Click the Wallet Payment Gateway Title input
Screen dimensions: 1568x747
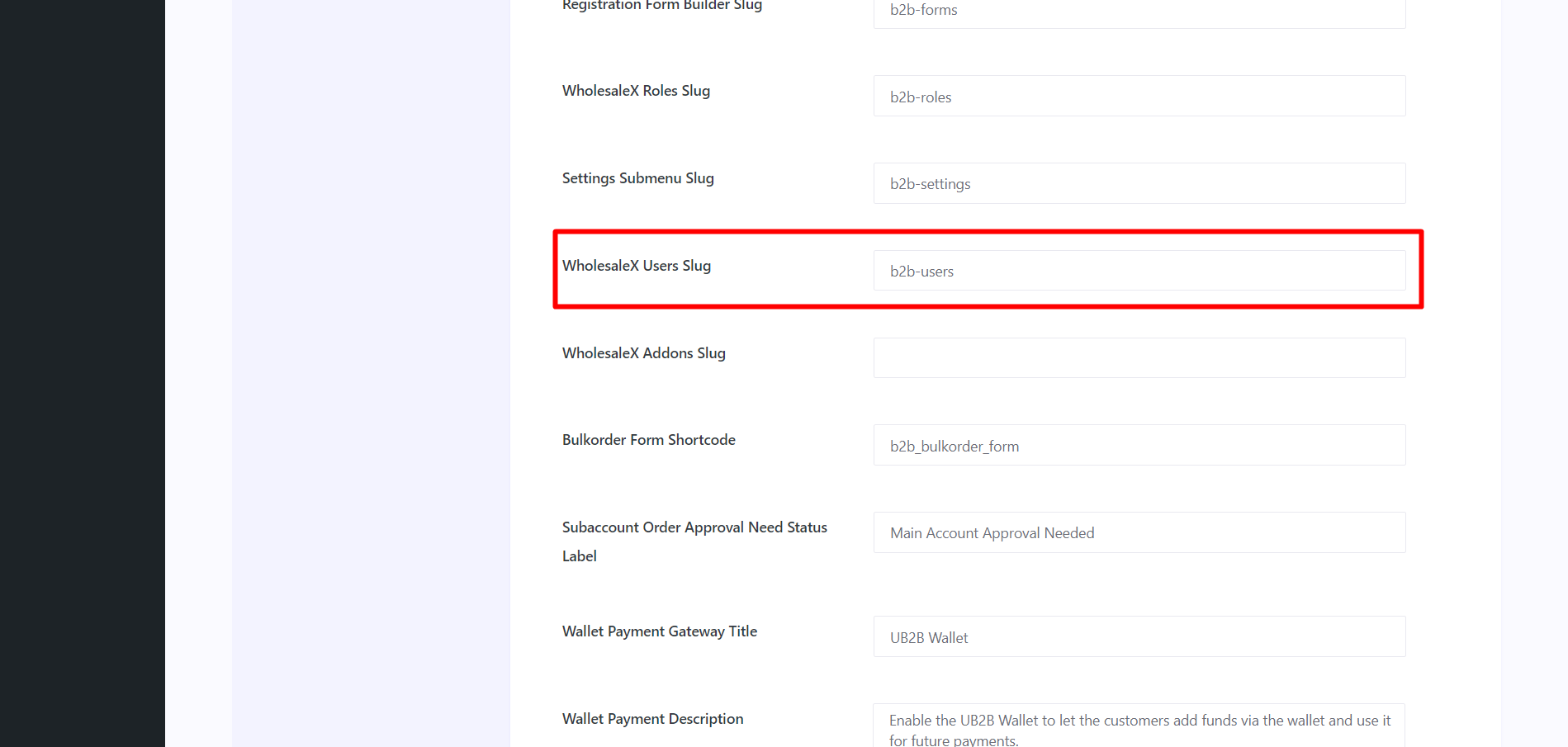point(1139,636)
